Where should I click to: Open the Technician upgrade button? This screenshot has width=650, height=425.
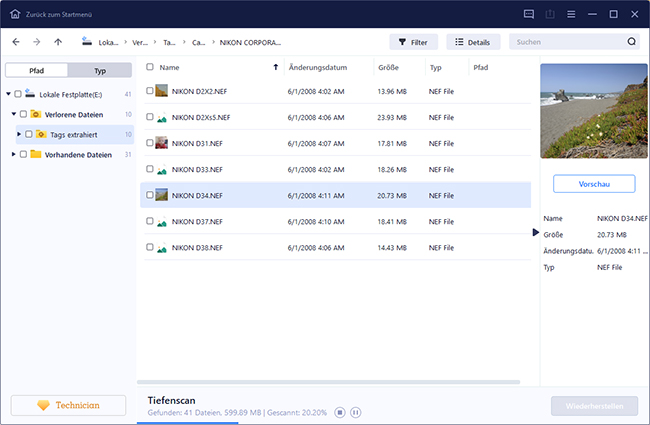68,405
